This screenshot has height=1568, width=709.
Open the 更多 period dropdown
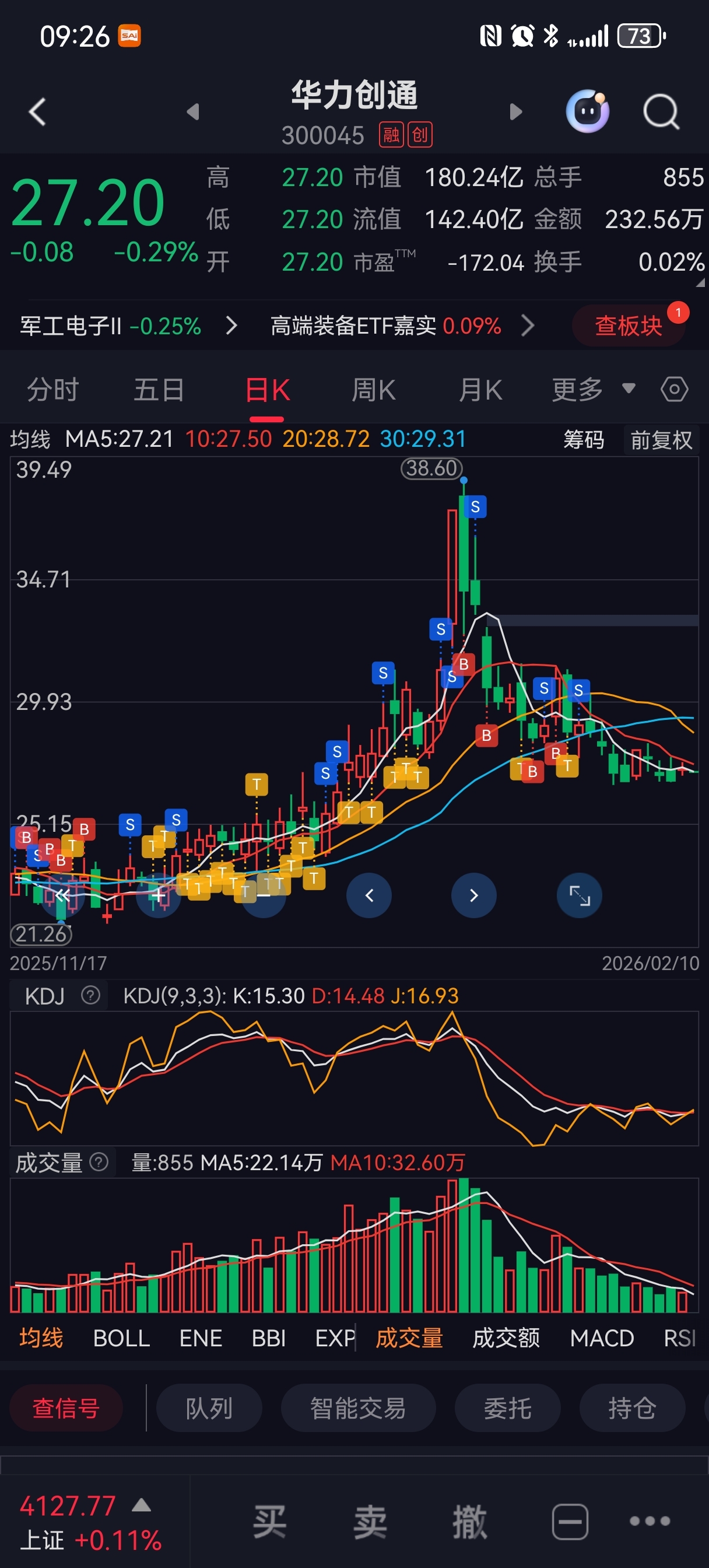pyautogui.click(x=593, y=390)
